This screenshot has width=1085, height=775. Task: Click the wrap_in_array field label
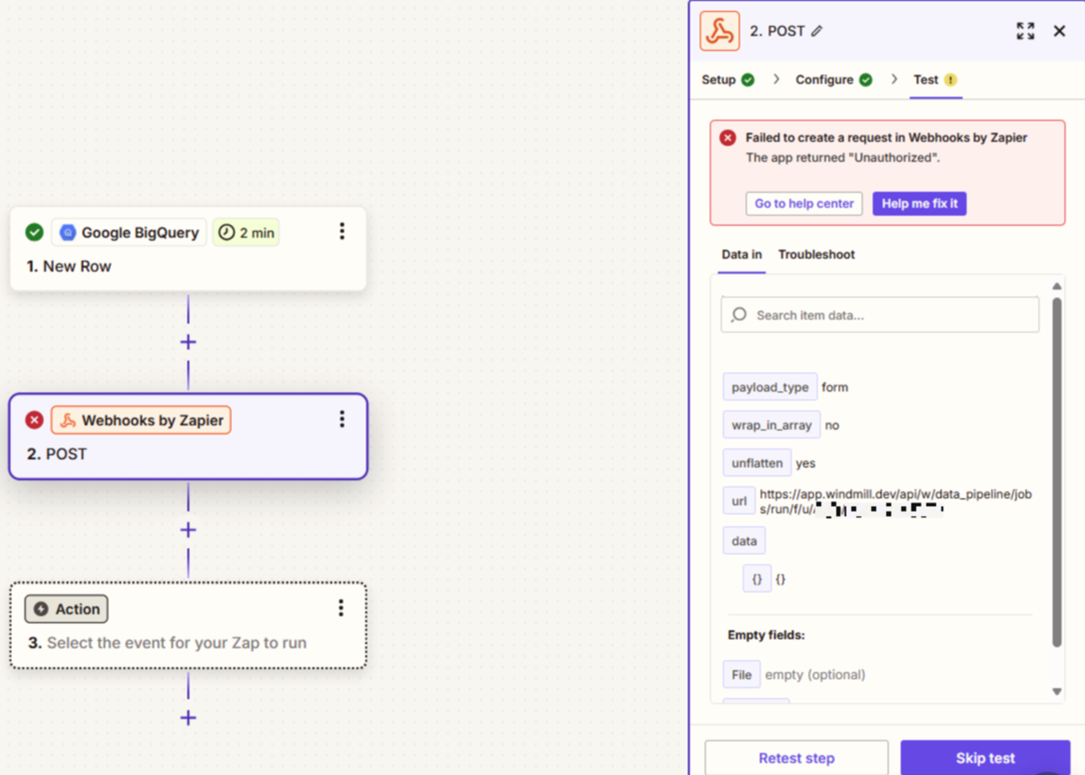[x=772, y=425]
